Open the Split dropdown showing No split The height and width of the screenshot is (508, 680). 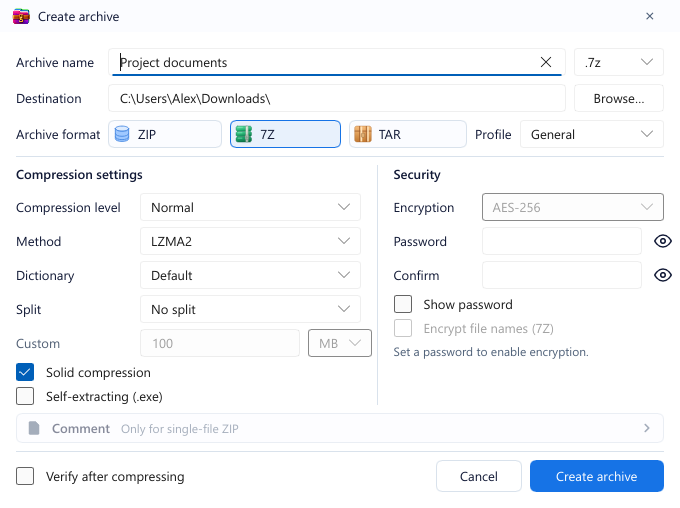pos(250,309)
